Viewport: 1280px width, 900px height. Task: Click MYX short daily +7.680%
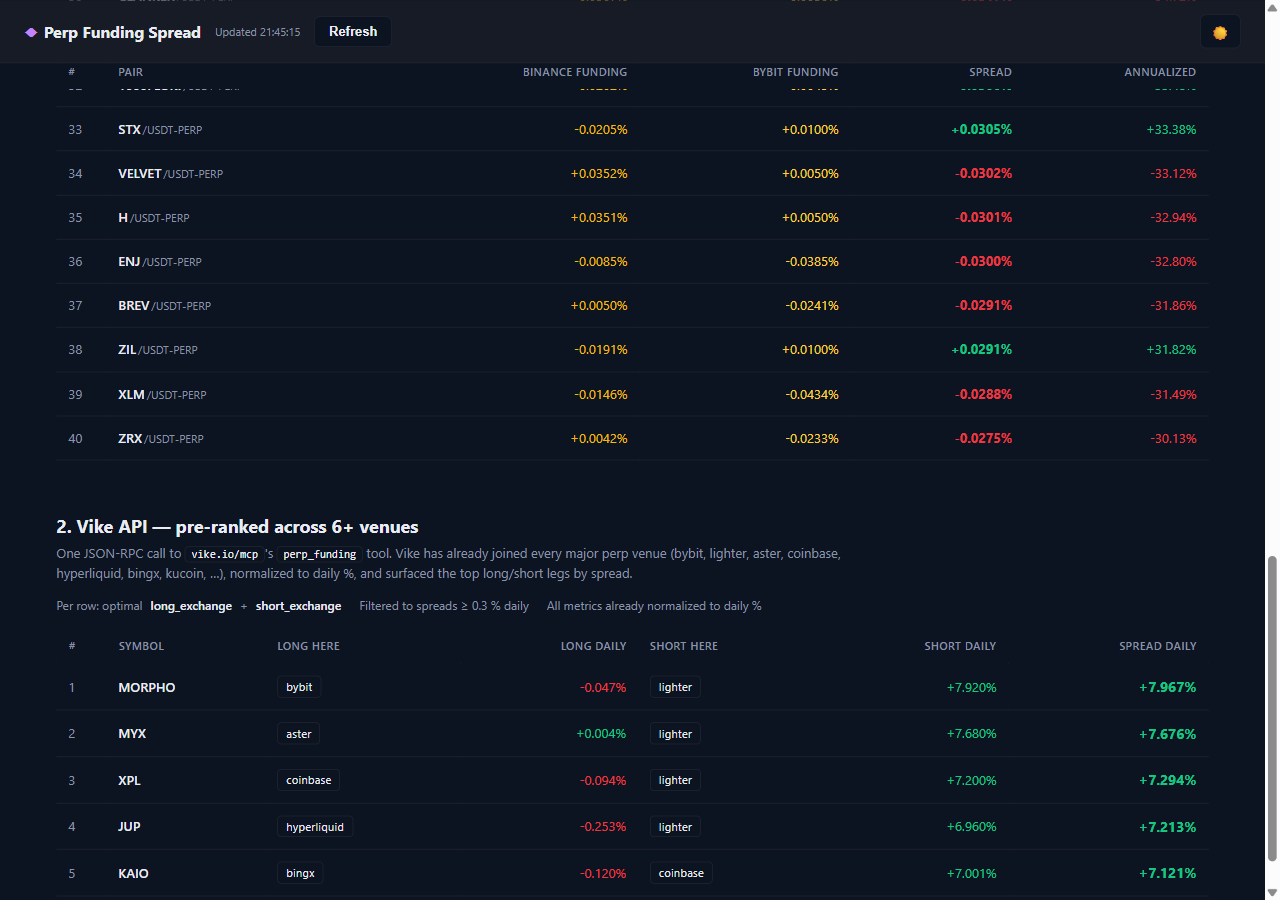[971, 733]
